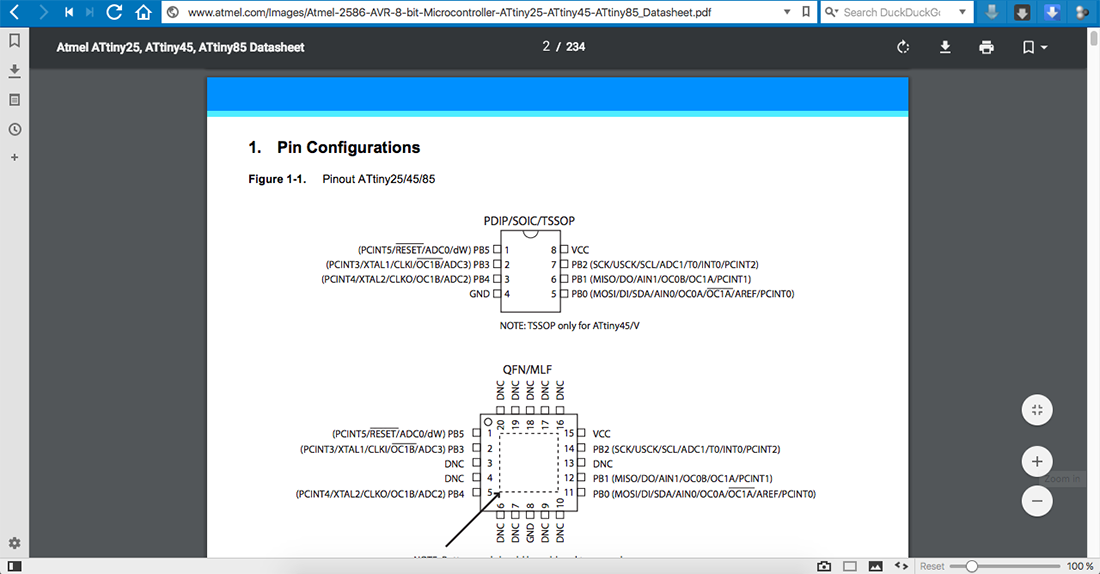Toggle the side panel visibility

(14, 566)
